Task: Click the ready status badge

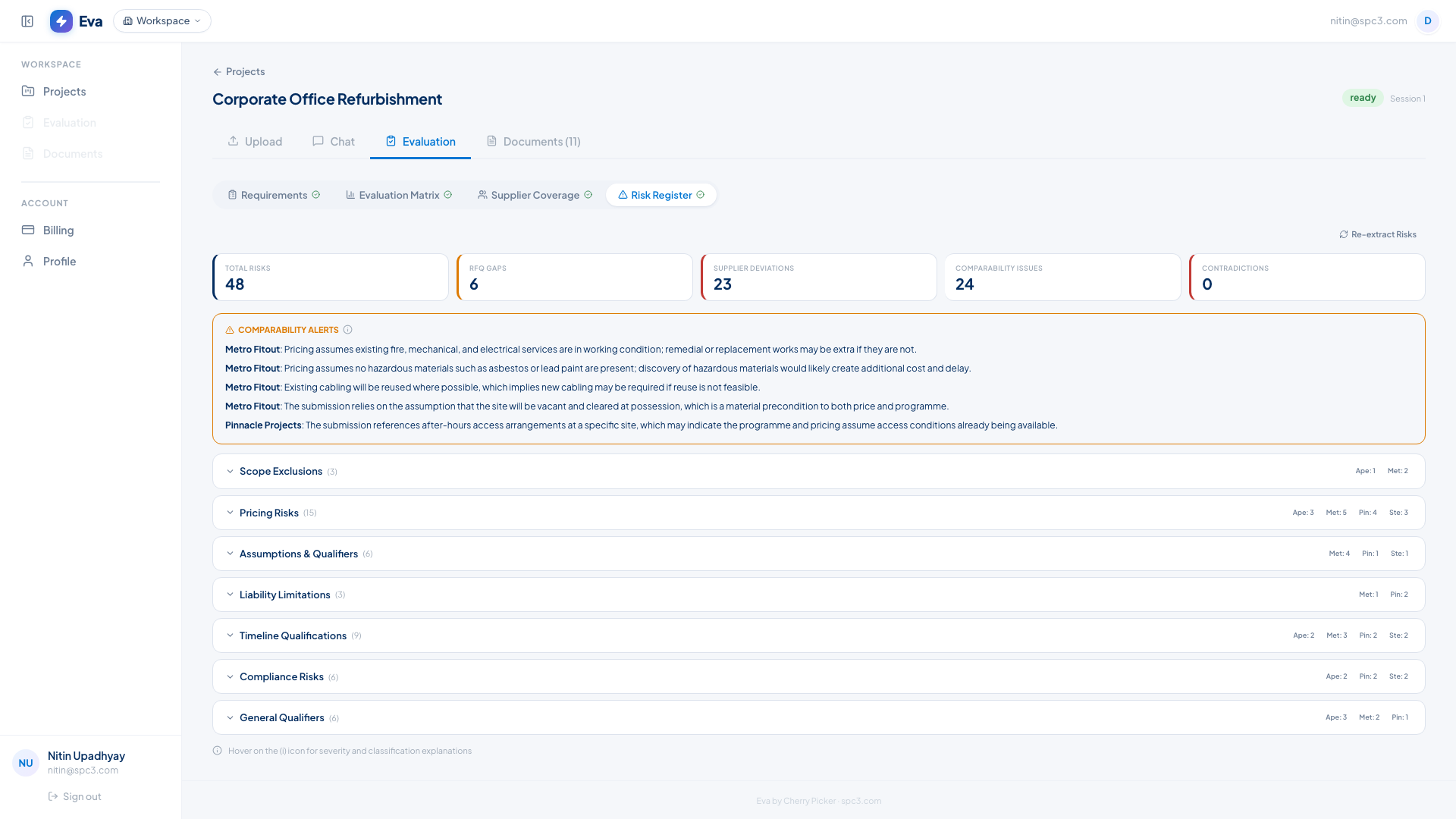Action: (x=1363, y=98)
